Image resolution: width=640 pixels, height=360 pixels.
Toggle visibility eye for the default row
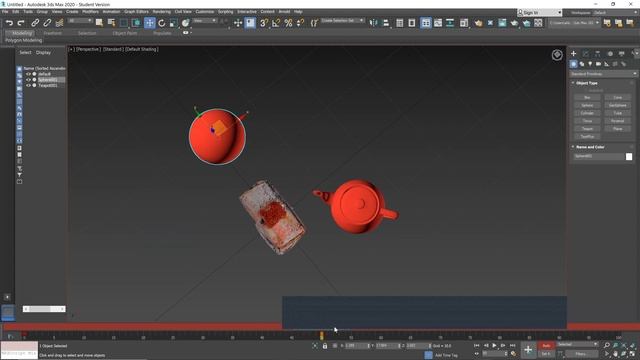click(28, 74)
